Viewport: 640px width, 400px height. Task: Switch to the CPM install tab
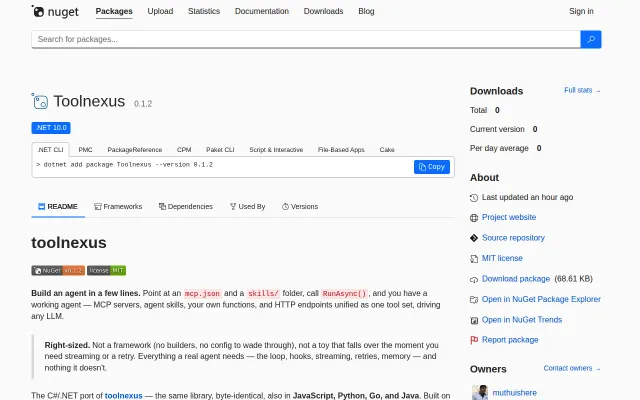click(184, 150)
